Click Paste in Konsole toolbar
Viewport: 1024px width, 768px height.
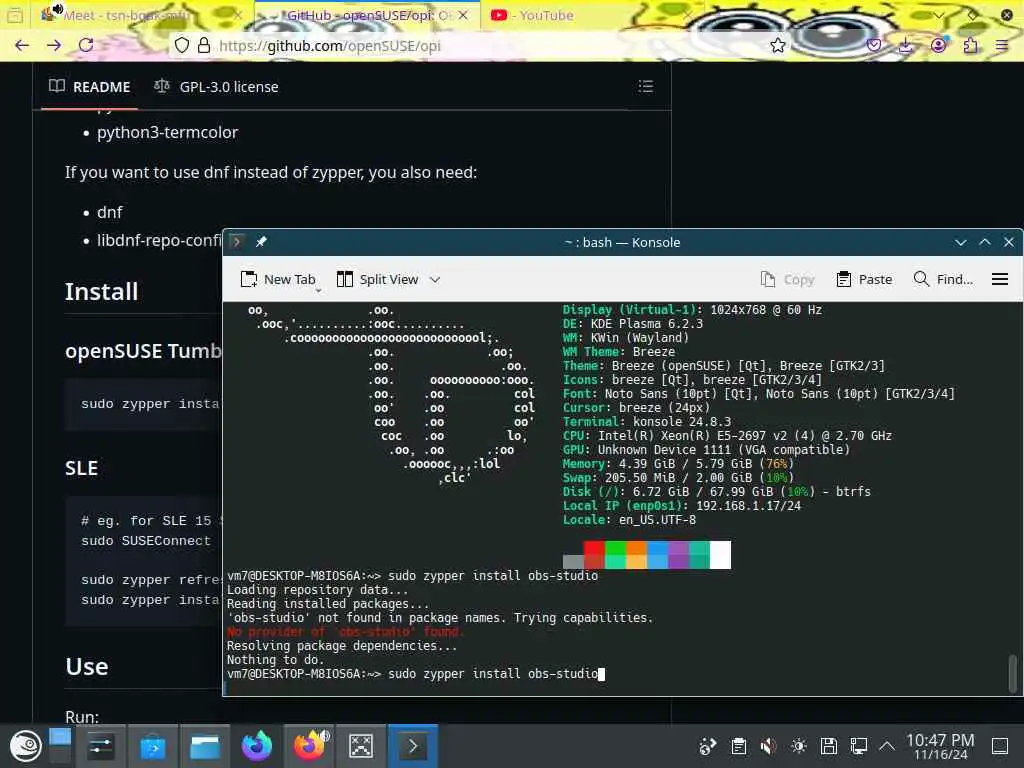coord(864,279)
